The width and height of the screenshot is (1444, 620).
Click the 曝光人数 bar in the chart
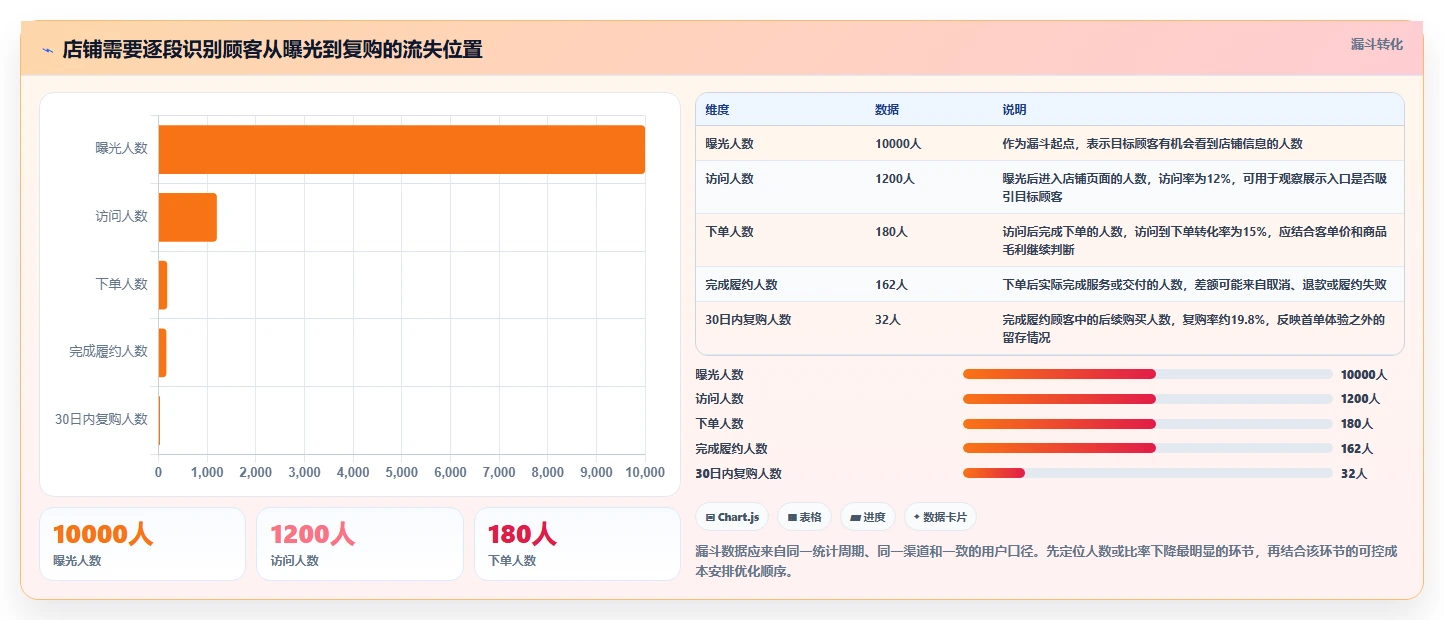point(401,149)
